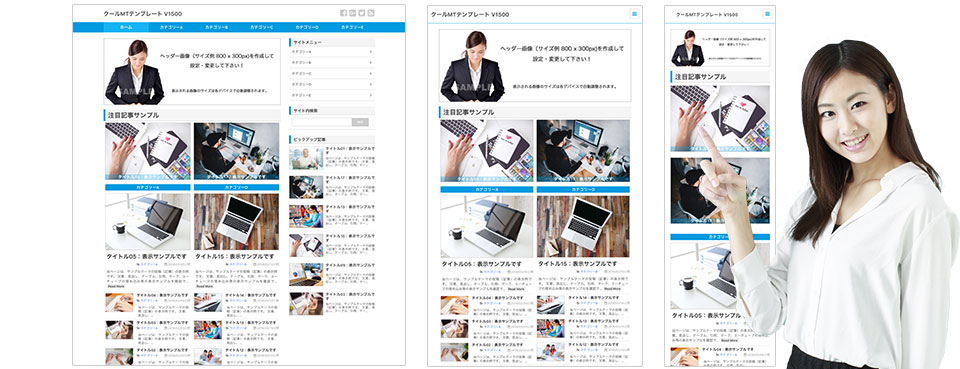
Task: Expand last category arrow in サイトメニュー sidebar
Action: [371, 95]
